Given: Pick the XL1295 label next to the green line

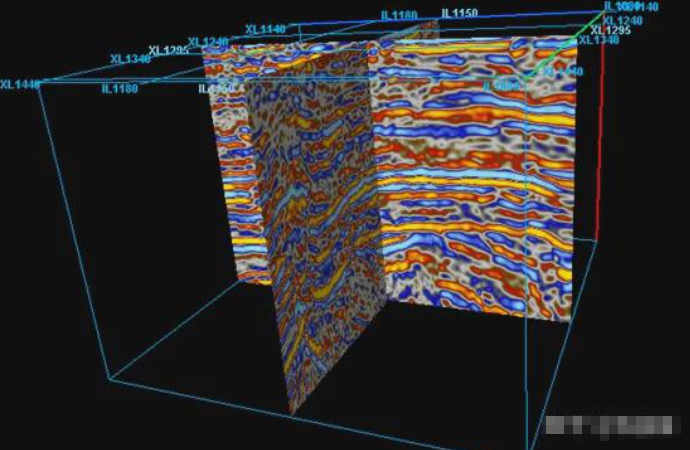Looking at the screenshot, I should (610, 30).
